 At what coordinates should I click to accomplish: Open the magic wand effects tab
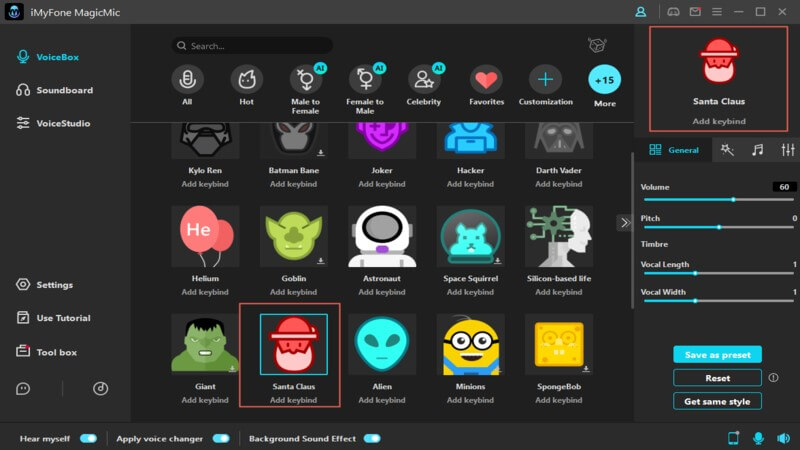[727, 149]
